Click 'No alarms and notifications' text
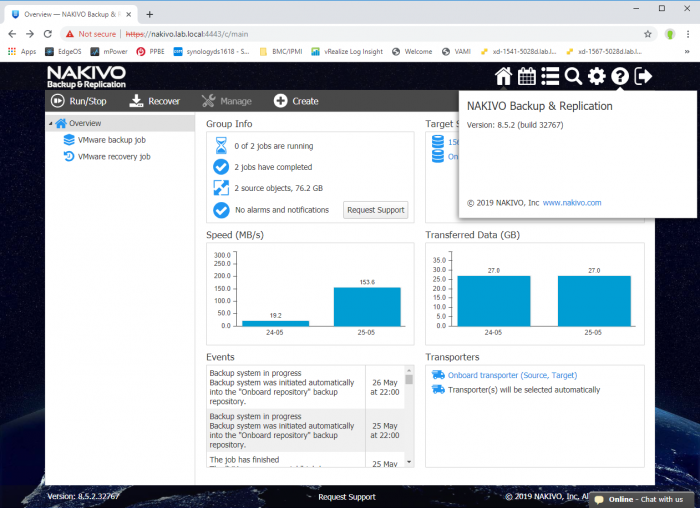This screenshot has height=508, width=700. (282, 210)
